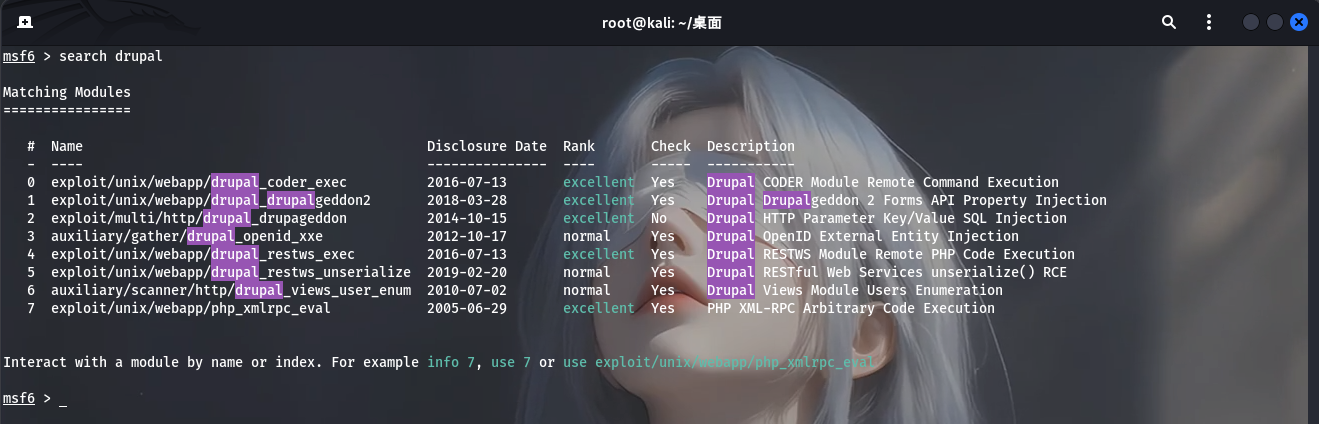
Task: Click module exploit/unix/webapp/drupal_restws_exec
Action: tap(203, 254)
